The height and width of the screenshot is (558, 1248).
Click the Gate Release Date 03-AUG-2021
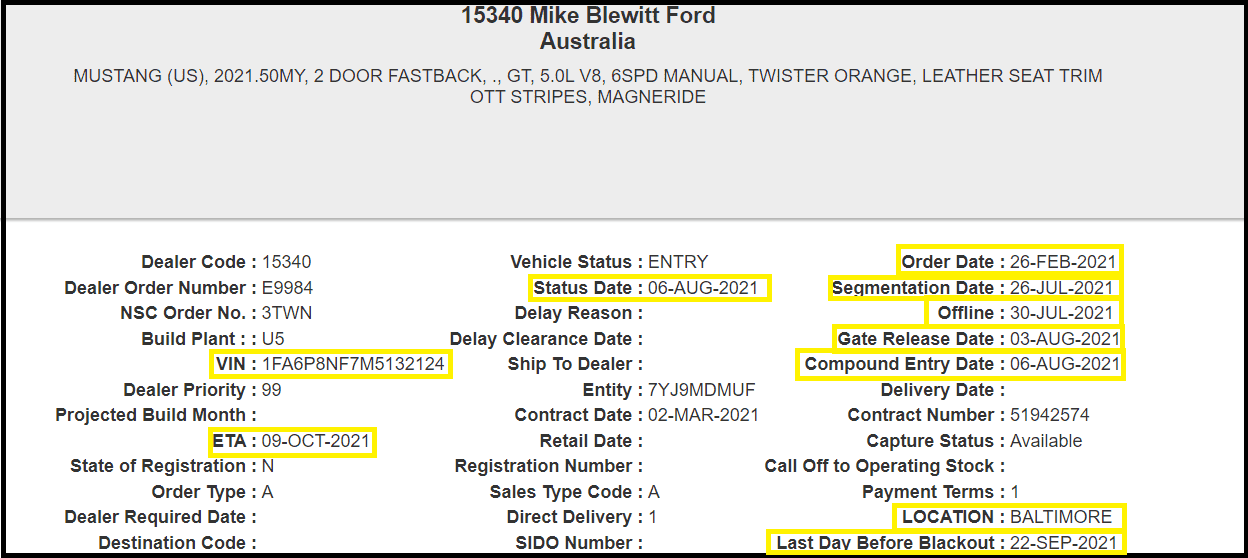(1065, 339)
